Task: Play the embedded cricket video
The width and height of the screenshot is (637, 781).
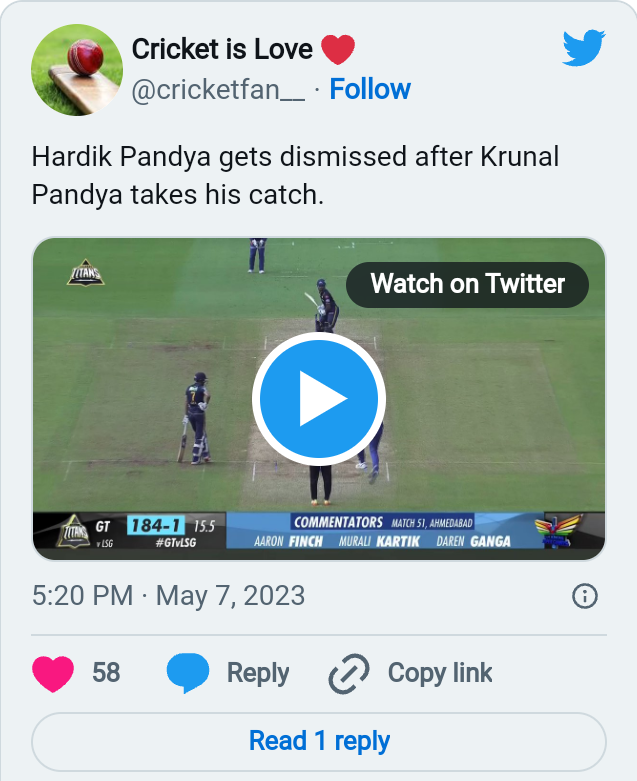Action: 318,398
